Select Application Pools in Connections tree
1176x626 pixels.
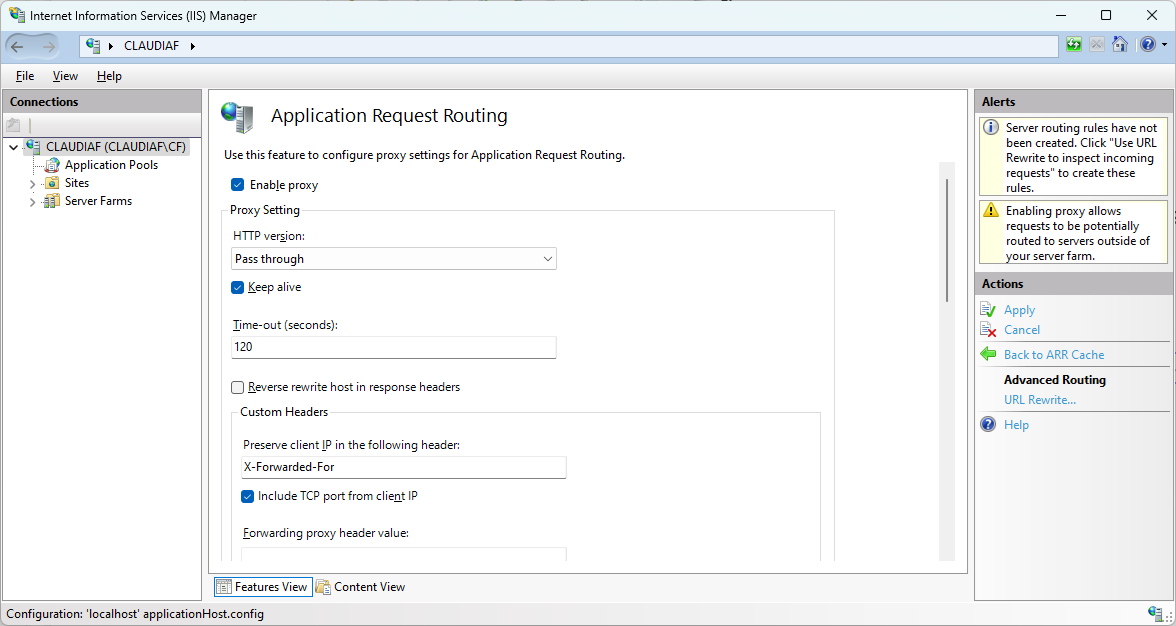[111, 165]
